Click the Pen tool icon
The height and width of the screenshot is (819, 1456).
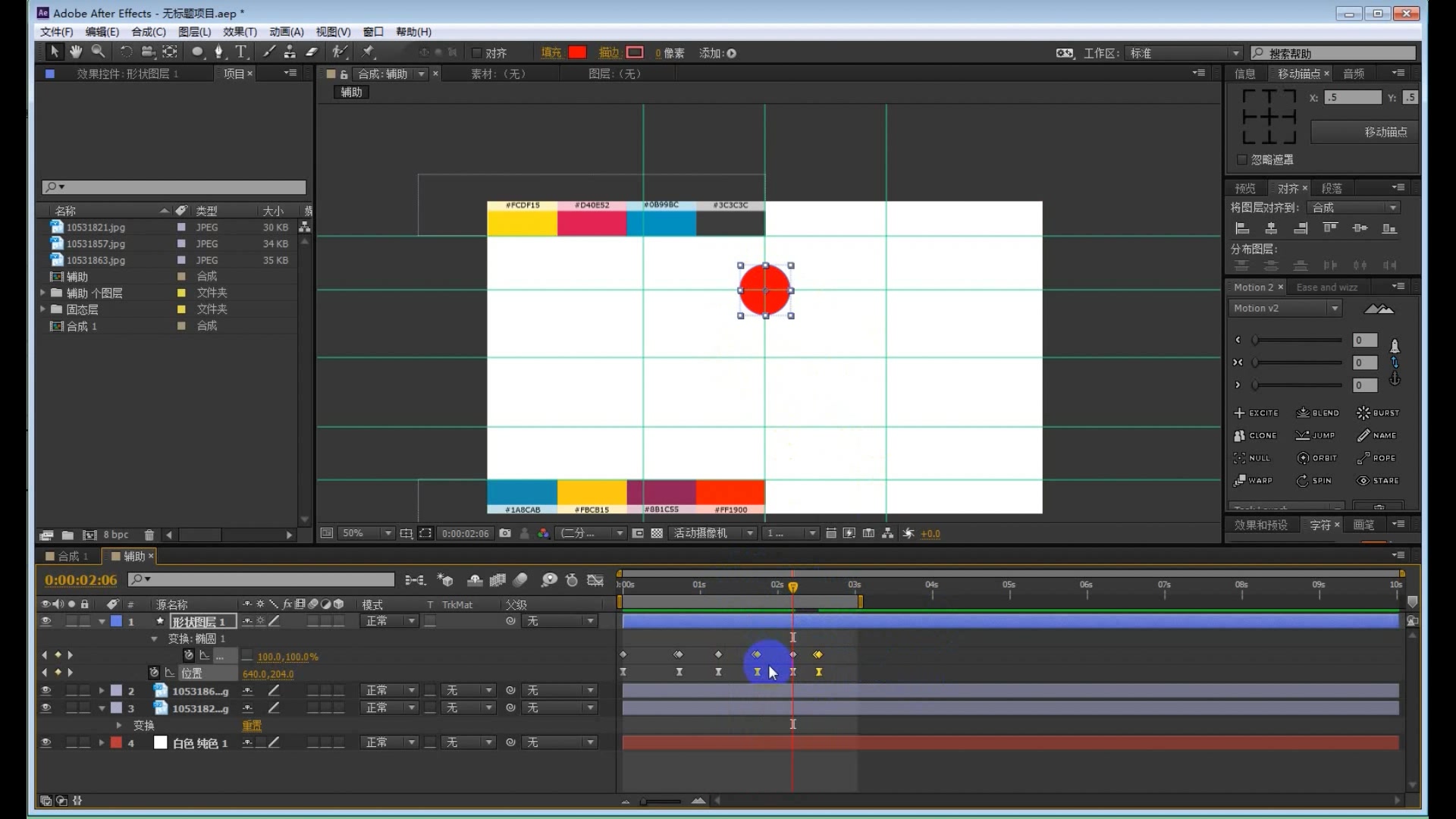218,52
